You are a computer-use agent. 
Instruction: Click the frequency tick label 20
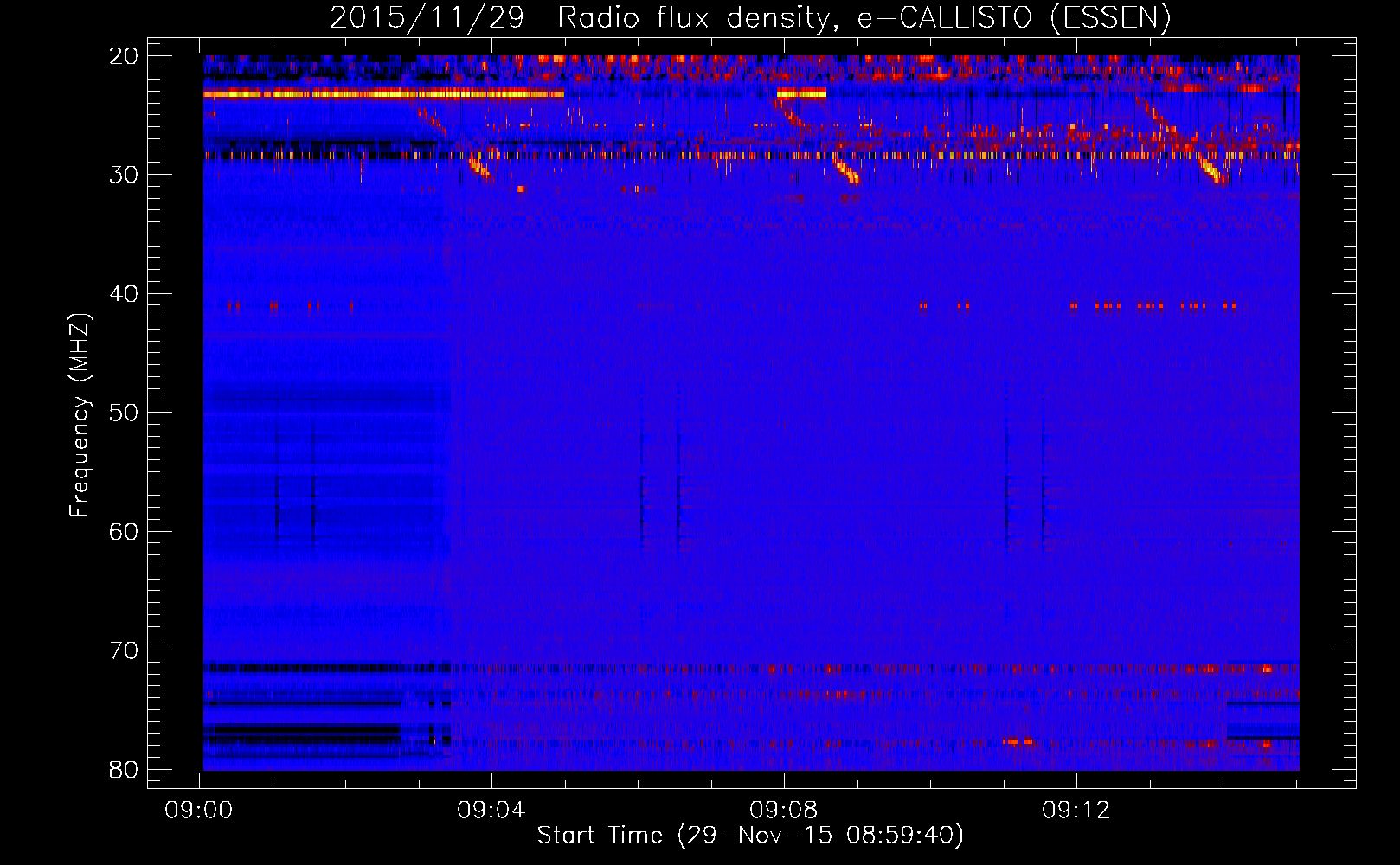(125, 56)
